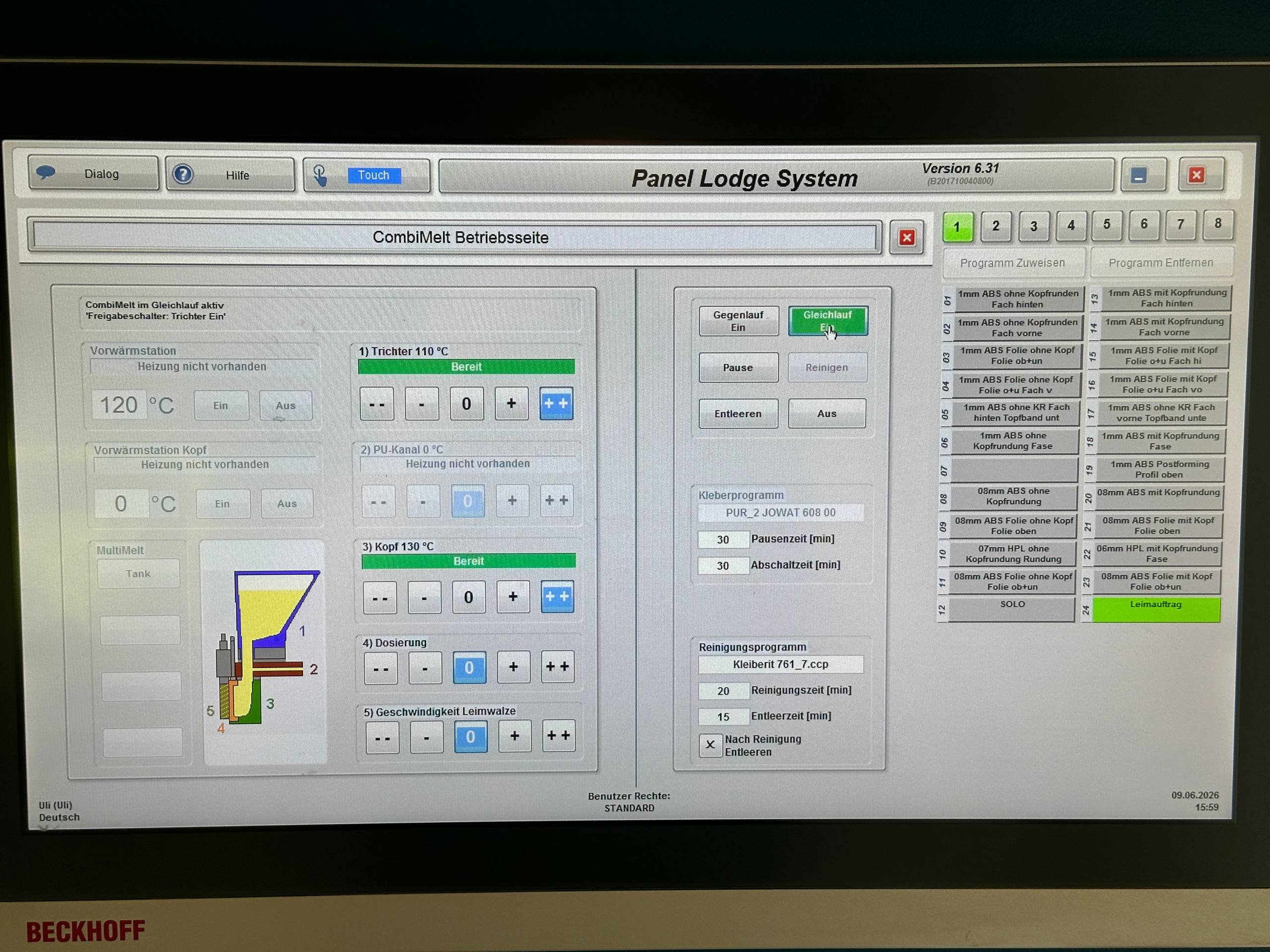The image size is (1270, 952).
Task: Reset Trichter offset with the 0 button
Action: pyautogui.click(x=466, y=404)
